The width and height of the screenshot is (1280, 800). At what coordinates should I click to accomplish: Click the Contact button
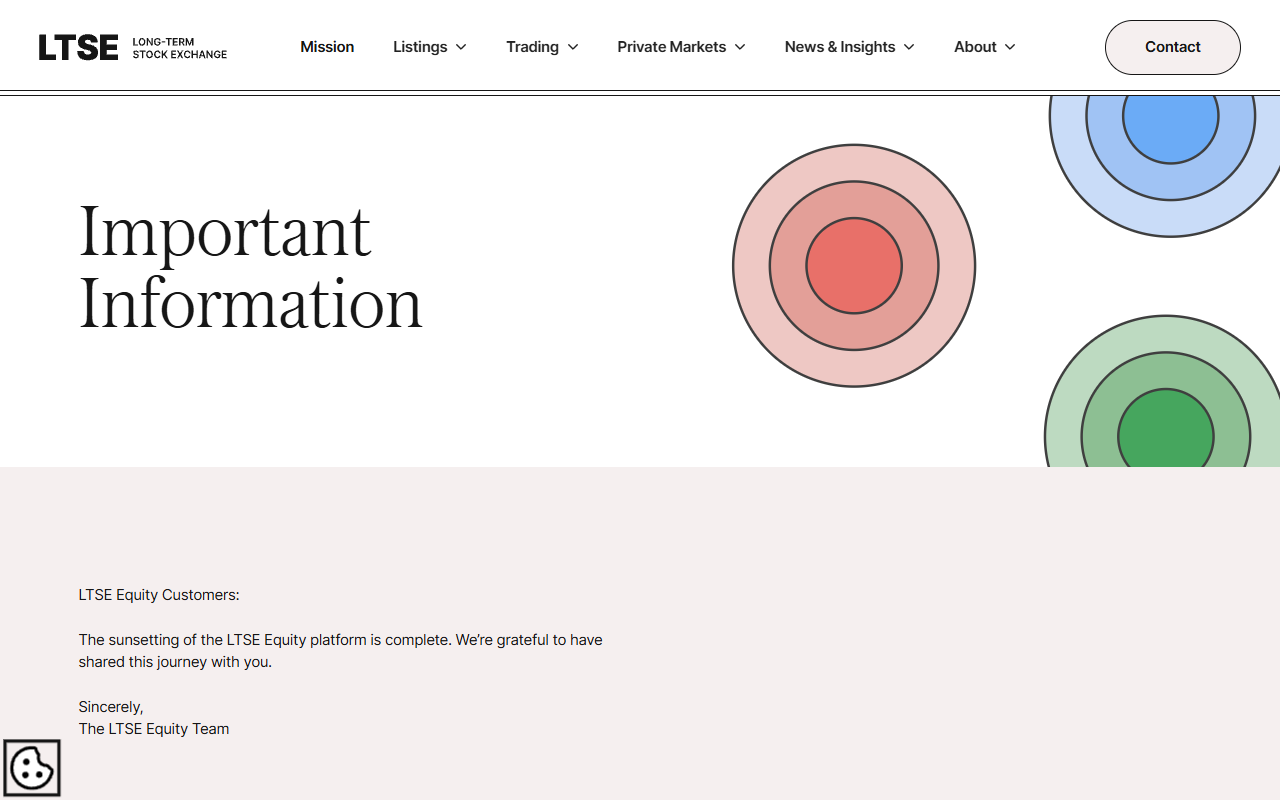coord(1173,47)
